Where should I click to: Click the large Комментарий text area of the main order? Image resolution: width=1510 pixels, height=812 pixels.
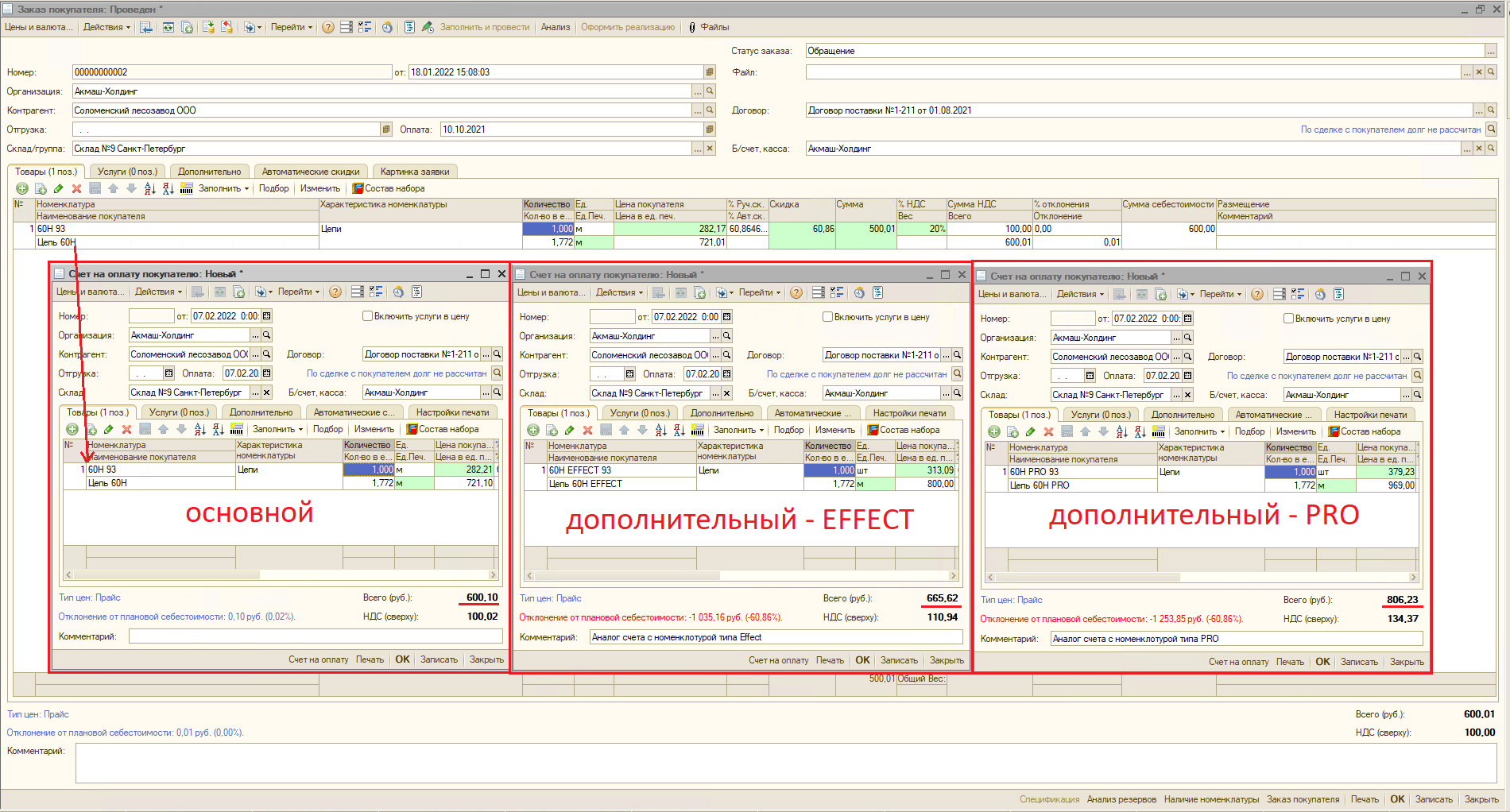[x=786, y=764]
